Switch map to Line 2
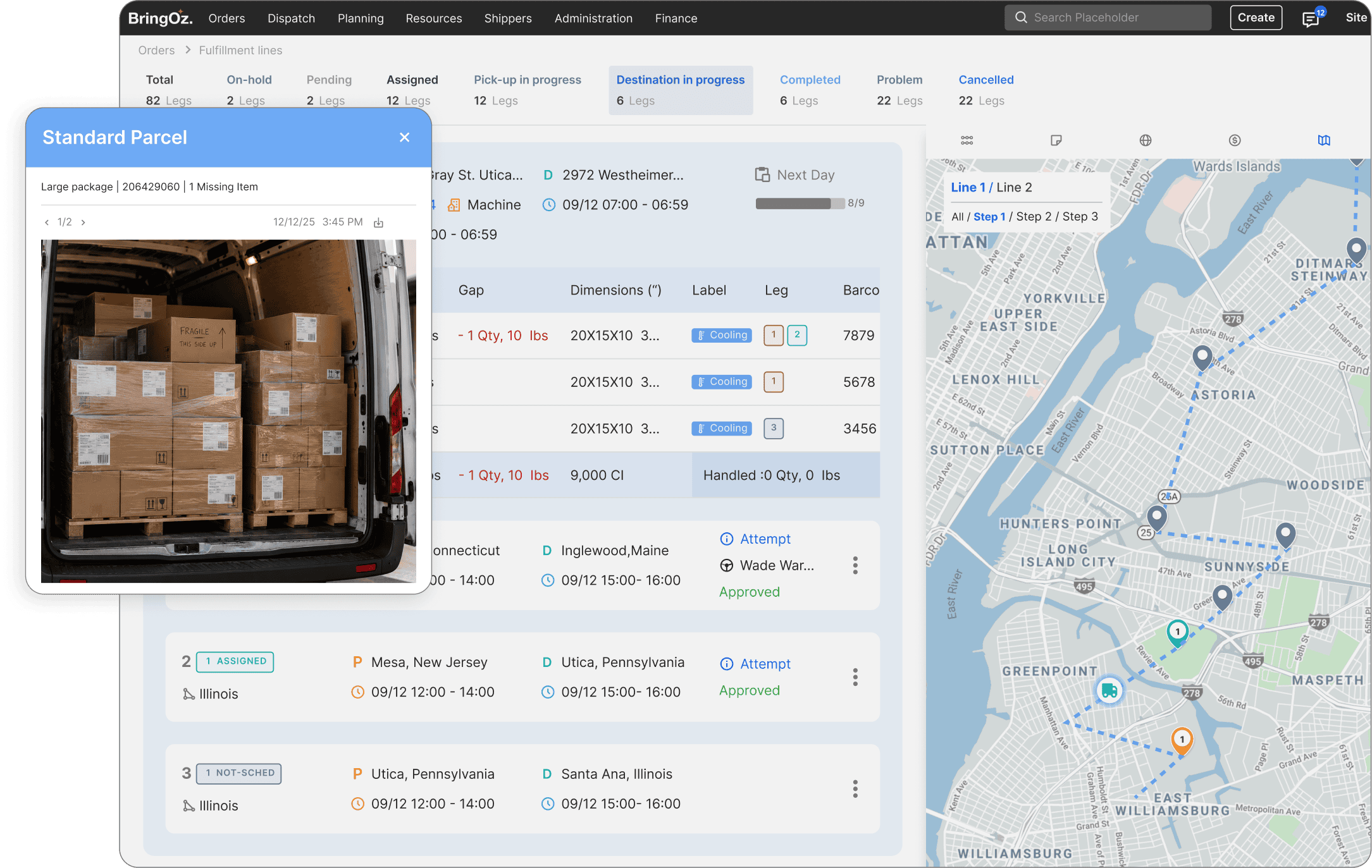The image size is (1372, 868). (1014, 187)
